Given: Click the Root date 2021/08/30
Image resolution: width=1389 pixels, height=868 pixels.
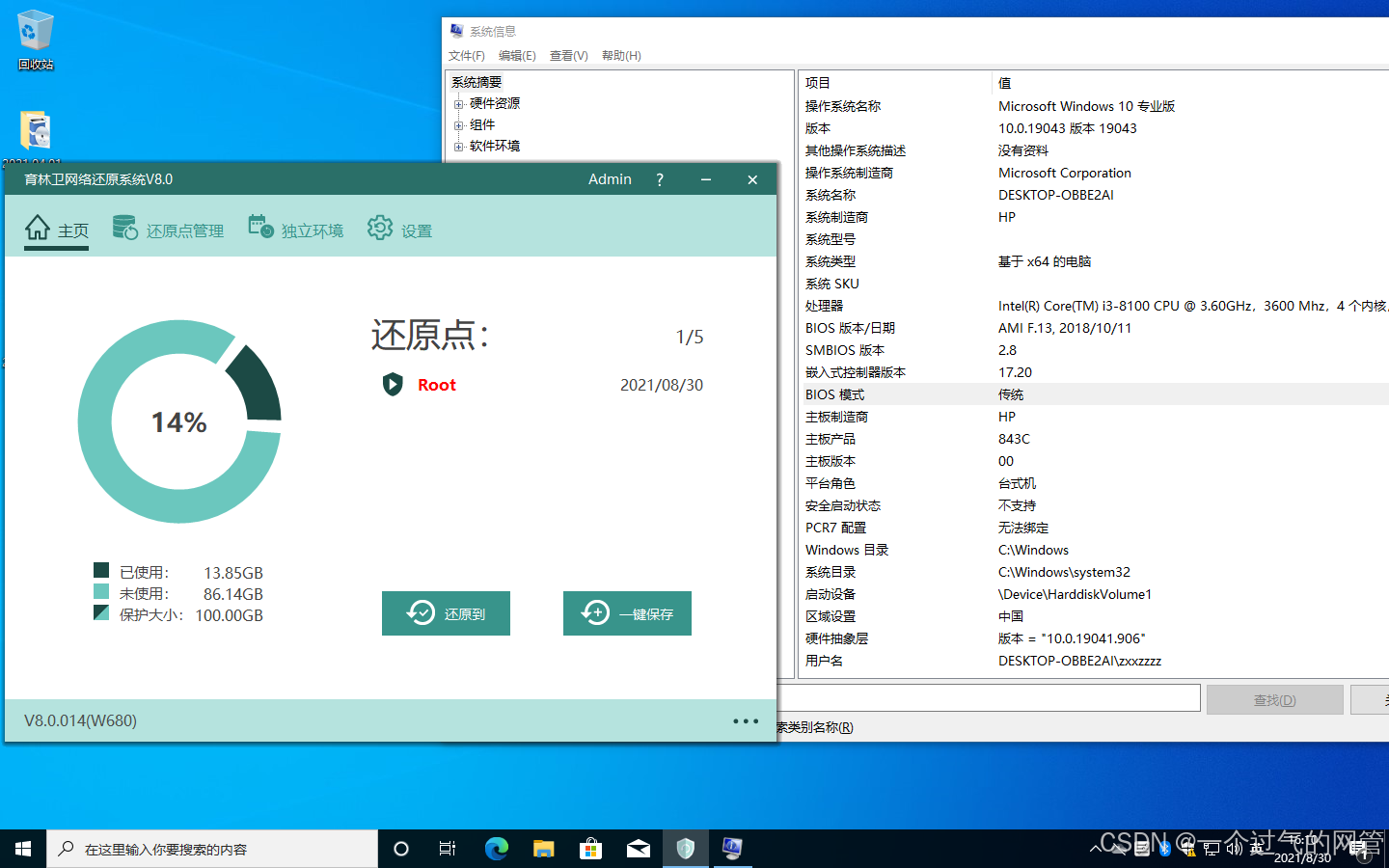Looking at the screenshot, I should 662,385.
